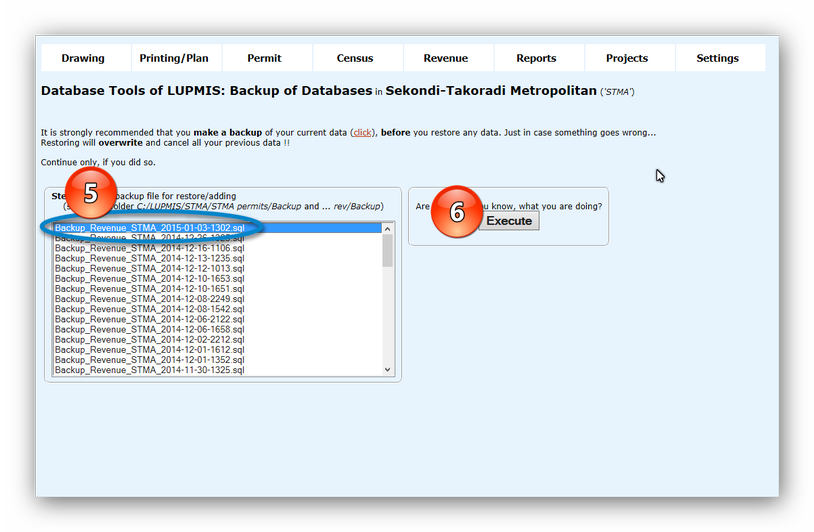
Task: Select Backup_Revenue_STMA_2014-12-12-1013.sql in the list
Action: [x=218, y=268]
